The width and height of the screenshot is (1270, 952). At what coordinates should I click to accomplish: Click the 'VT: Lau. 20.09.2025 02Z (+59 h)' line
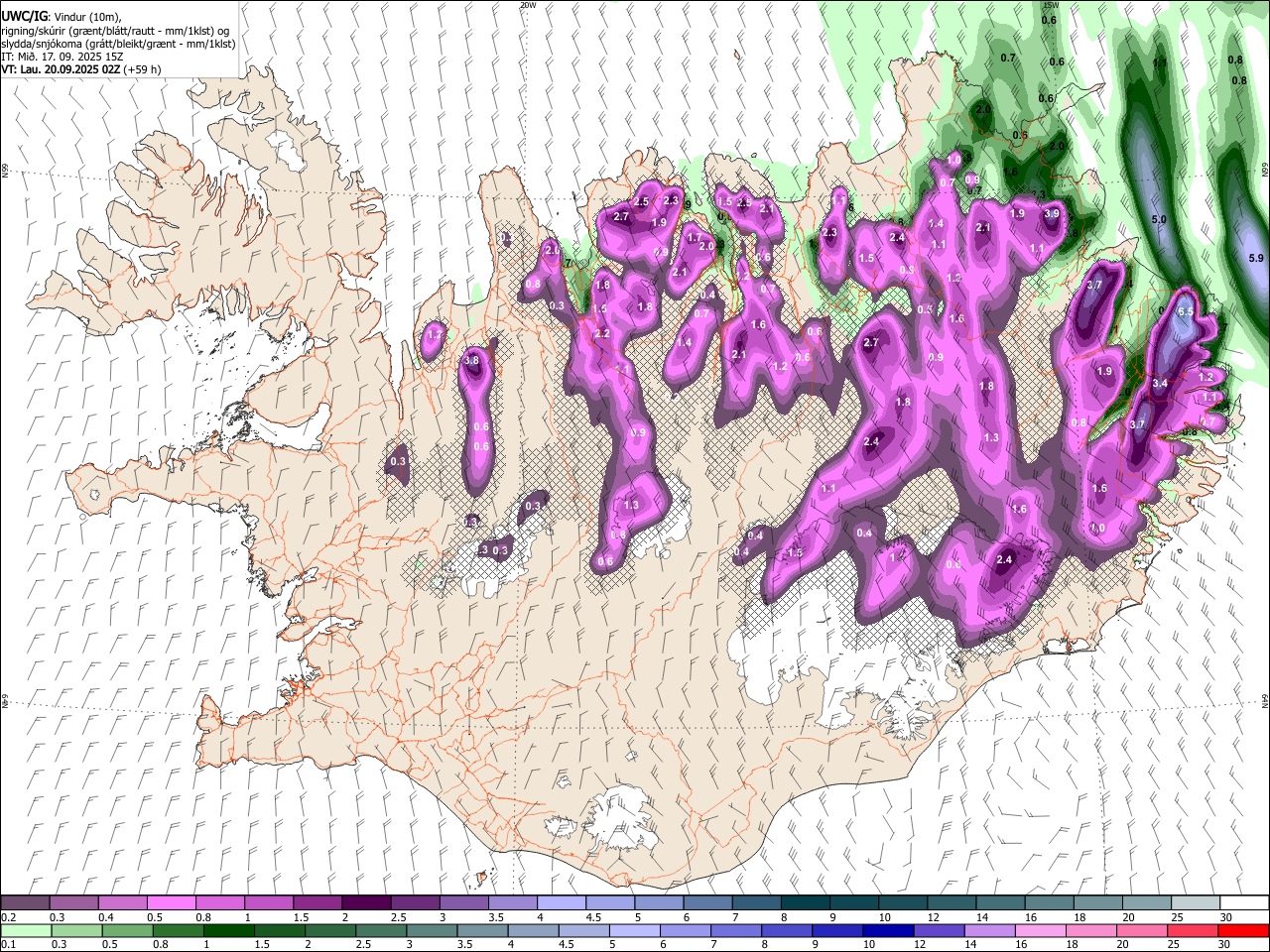click(x=81, y=69)
